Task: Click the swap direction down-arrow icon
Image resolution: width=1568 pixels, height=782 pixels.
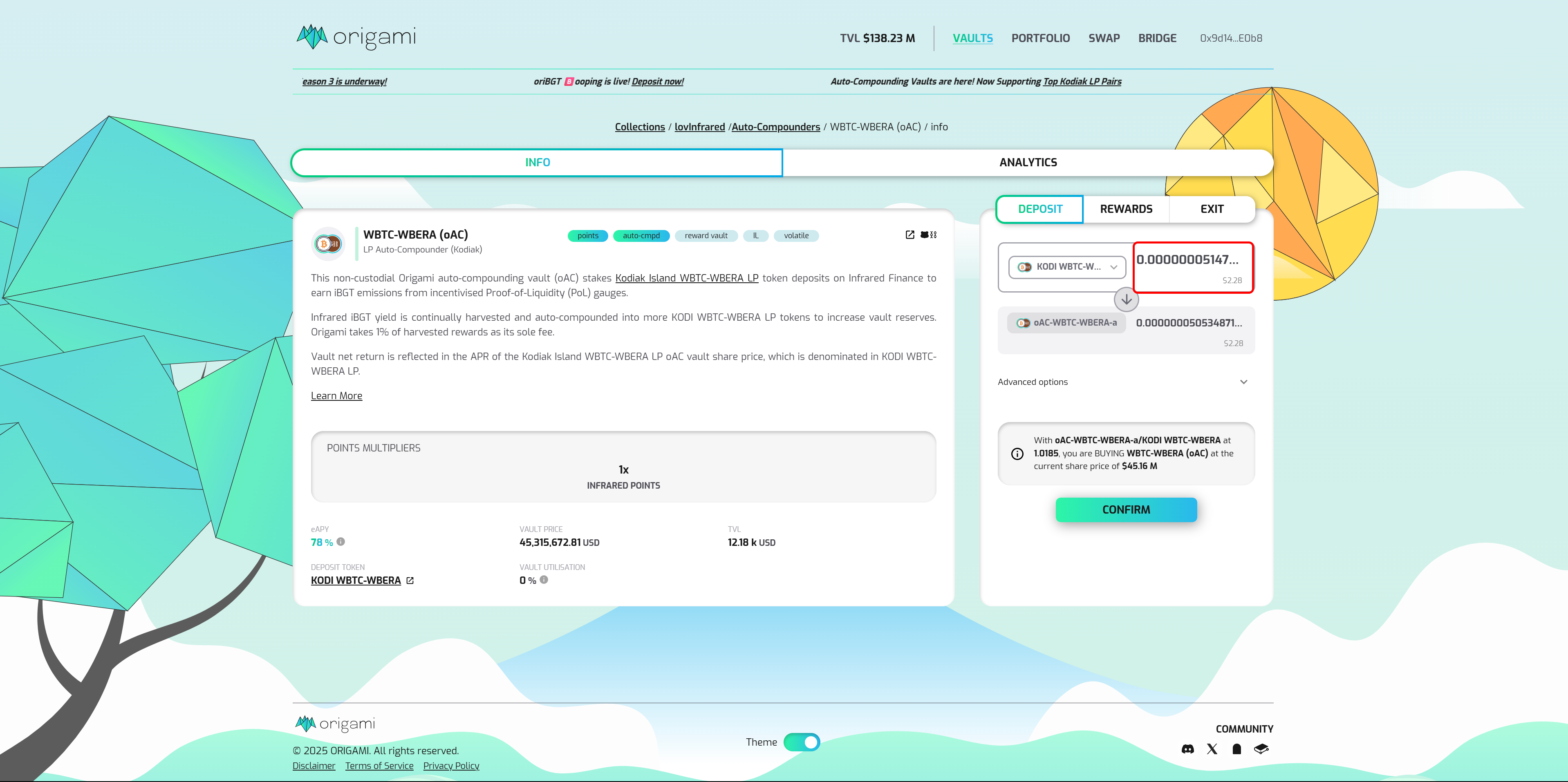Action: 1126,299
